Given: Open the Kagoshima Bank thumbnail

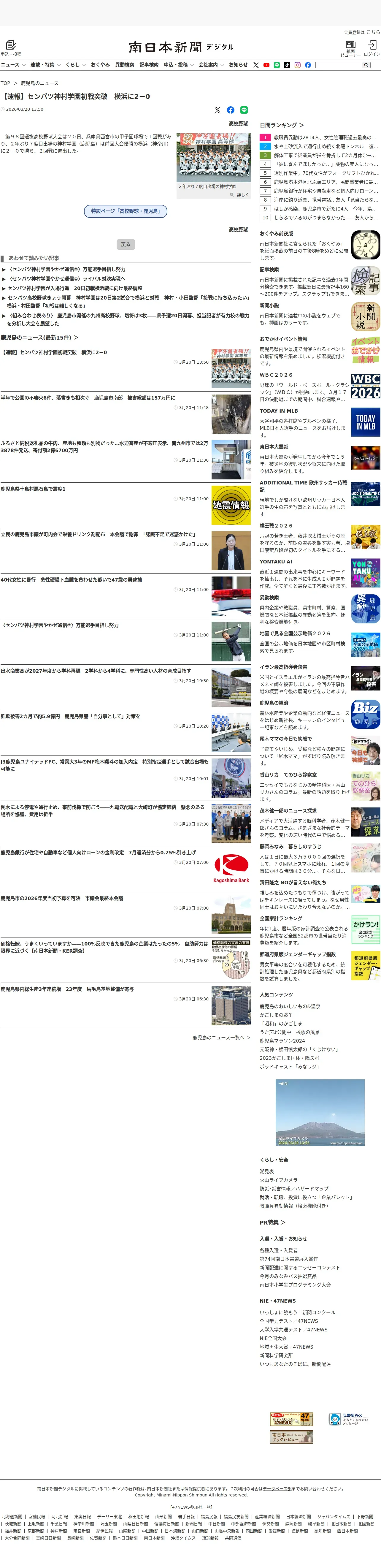Looking at the screenshot, I should click(231, 869).
